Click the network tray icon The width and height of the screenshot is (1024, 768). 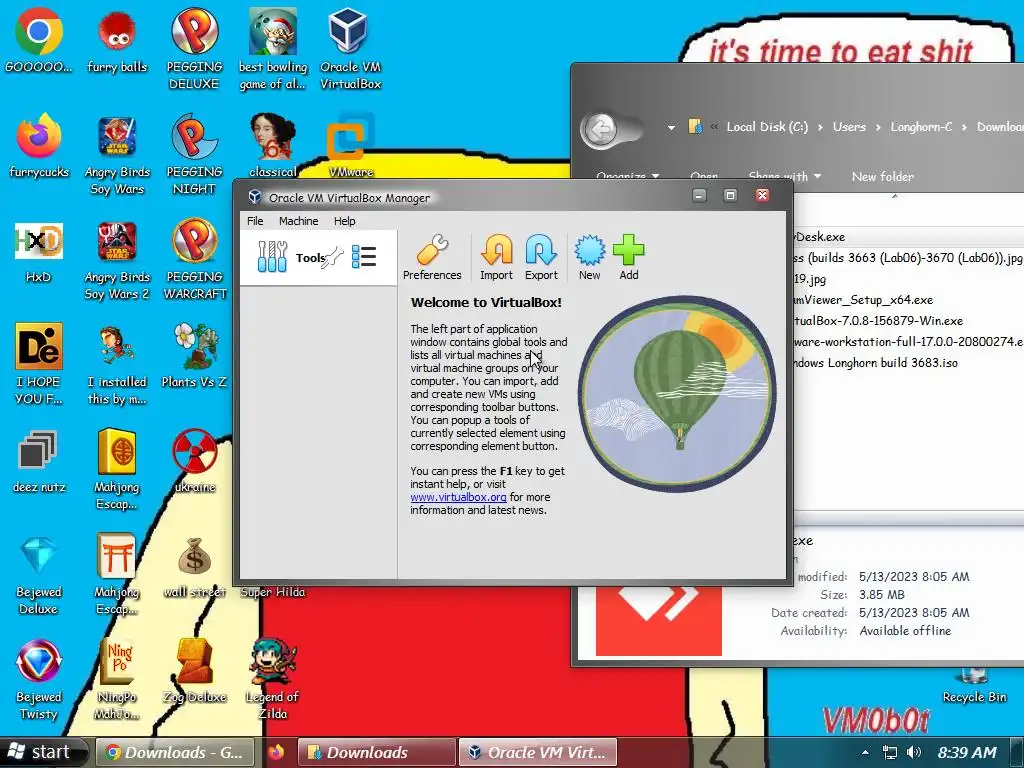[x=889, y=752]
